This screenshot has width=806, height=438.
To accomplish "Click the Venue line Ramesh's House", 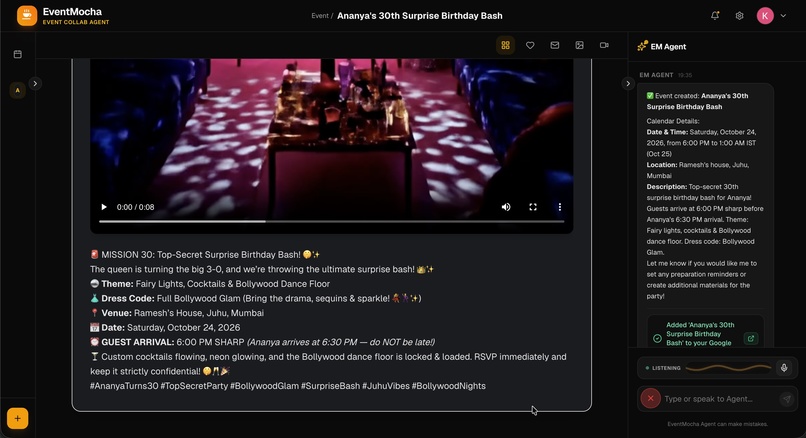I will 177,313.
